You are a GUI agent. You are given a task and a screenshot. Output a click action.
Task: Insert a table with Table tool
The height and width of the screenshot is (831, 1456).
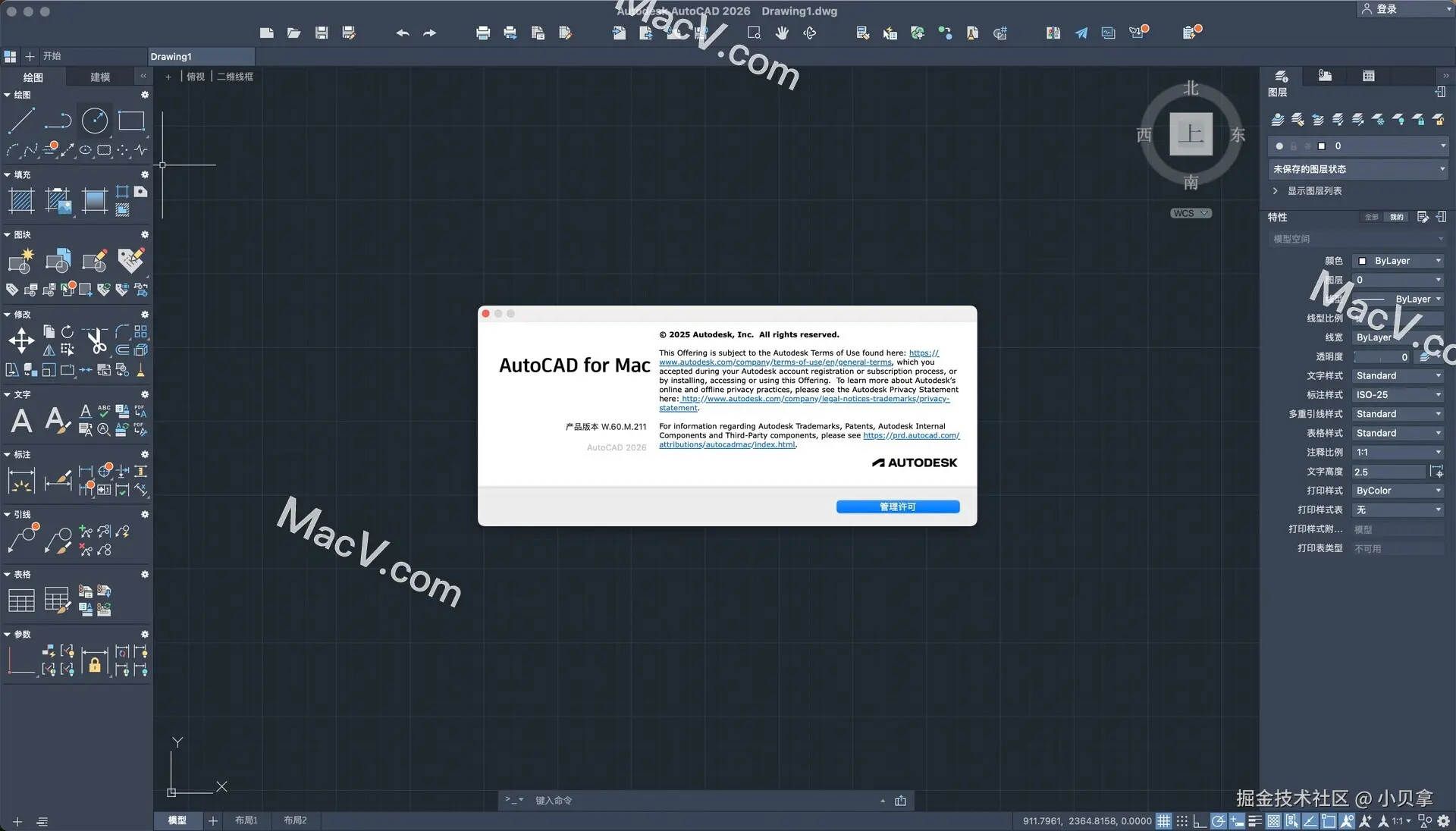click(x=21, y=601)
